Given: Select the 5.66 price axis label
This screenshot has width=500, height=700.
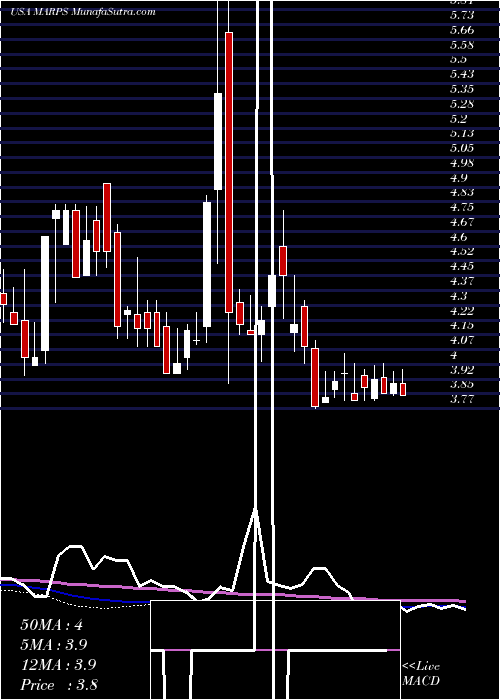Looking at the screenshot, I should tap(462, 30).
